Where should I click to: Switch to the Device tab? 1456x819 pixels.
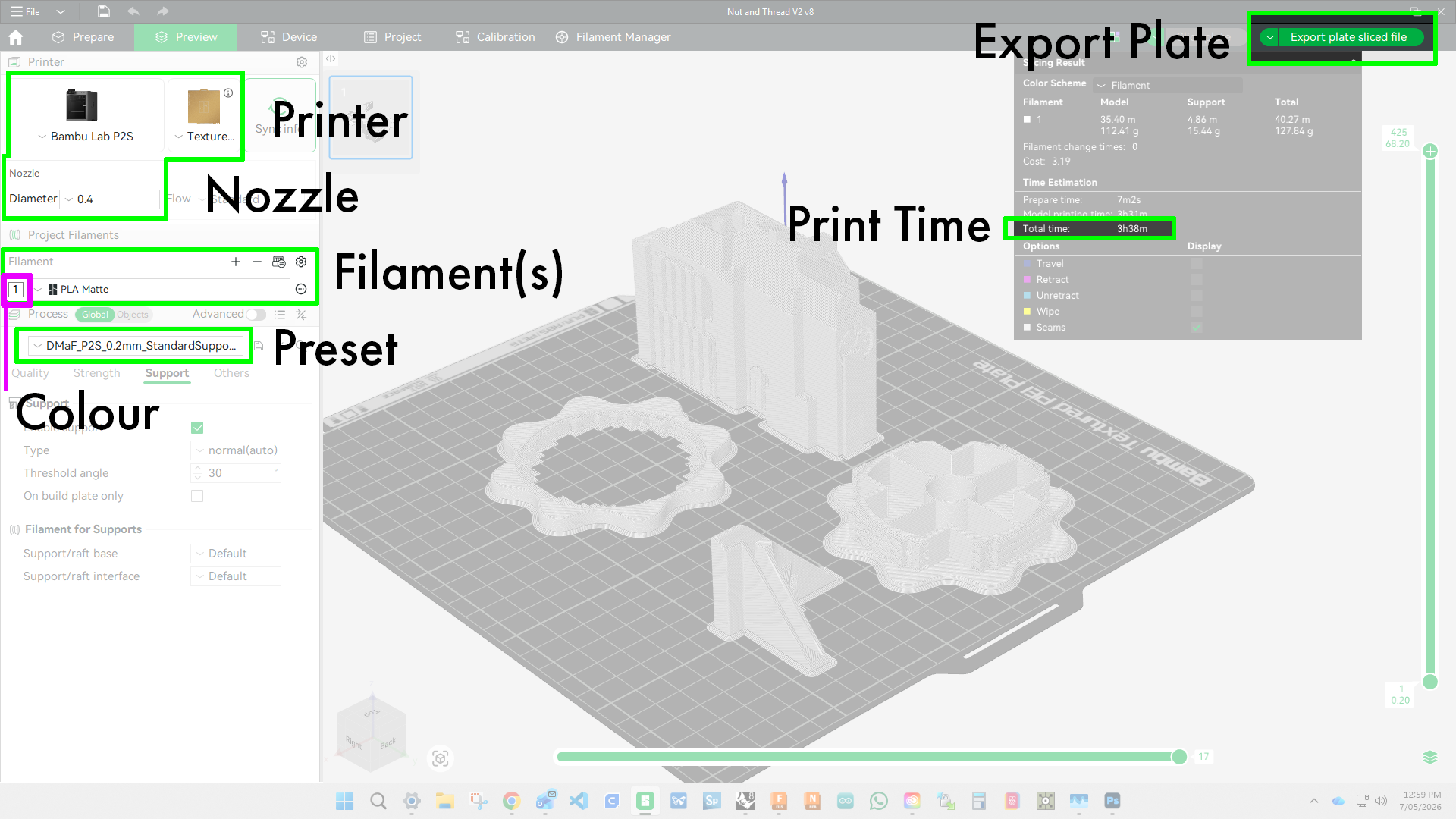pos(289,37)
